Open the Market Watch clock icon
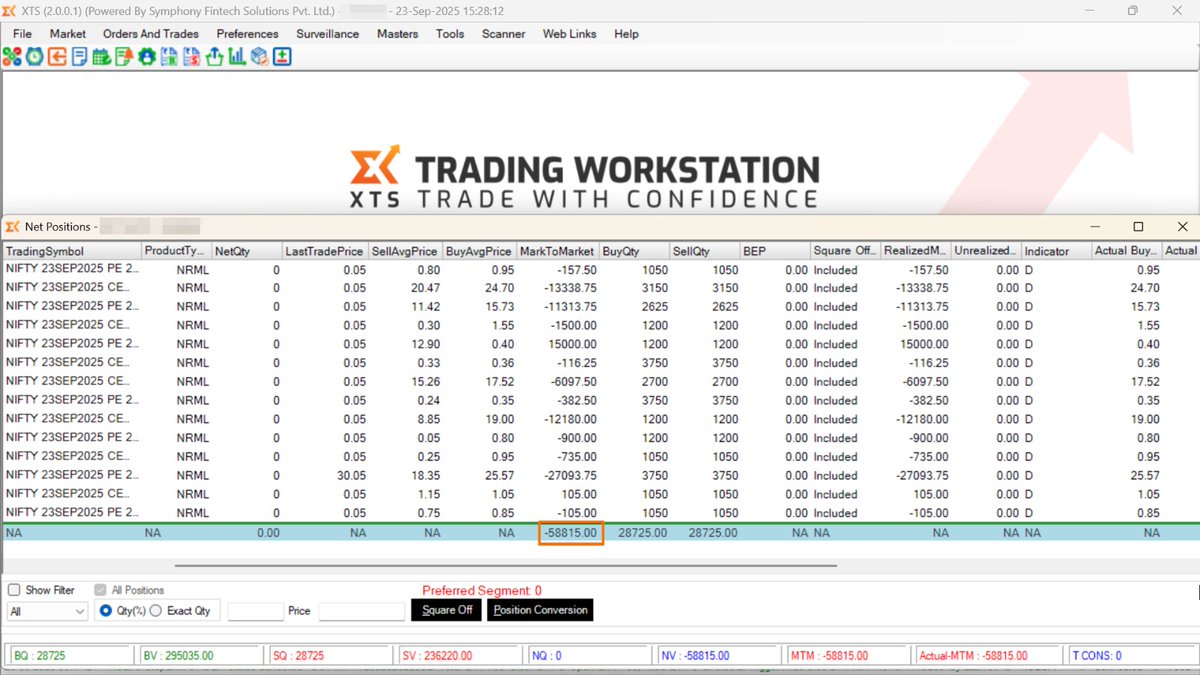Viewport: 1200px width, 675px height. [x=34, y=57]
